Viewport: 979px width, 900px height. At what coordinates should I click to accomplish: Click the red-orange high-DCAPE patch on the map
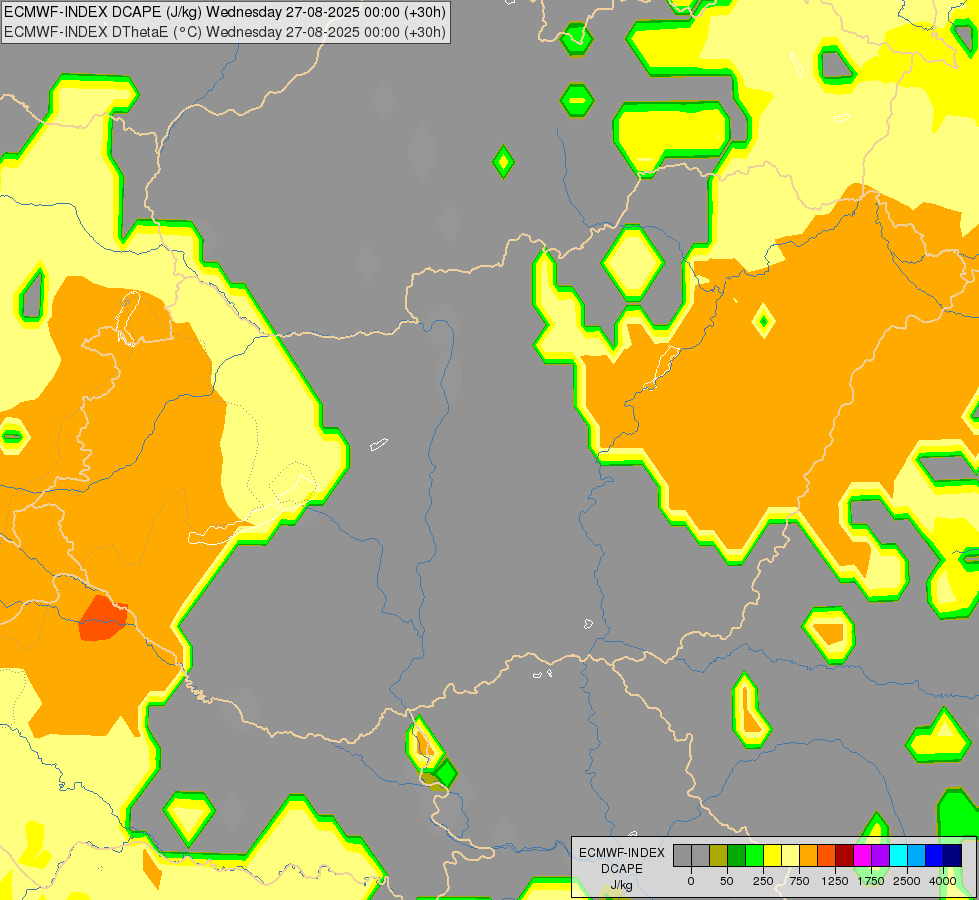coord(103,618)
